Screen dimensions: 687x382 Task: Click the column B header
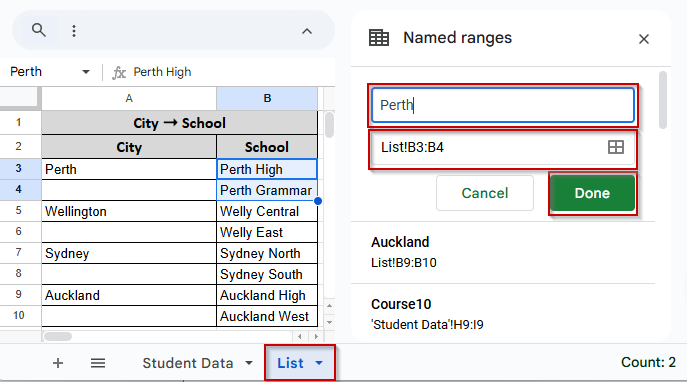pos(267,98)
